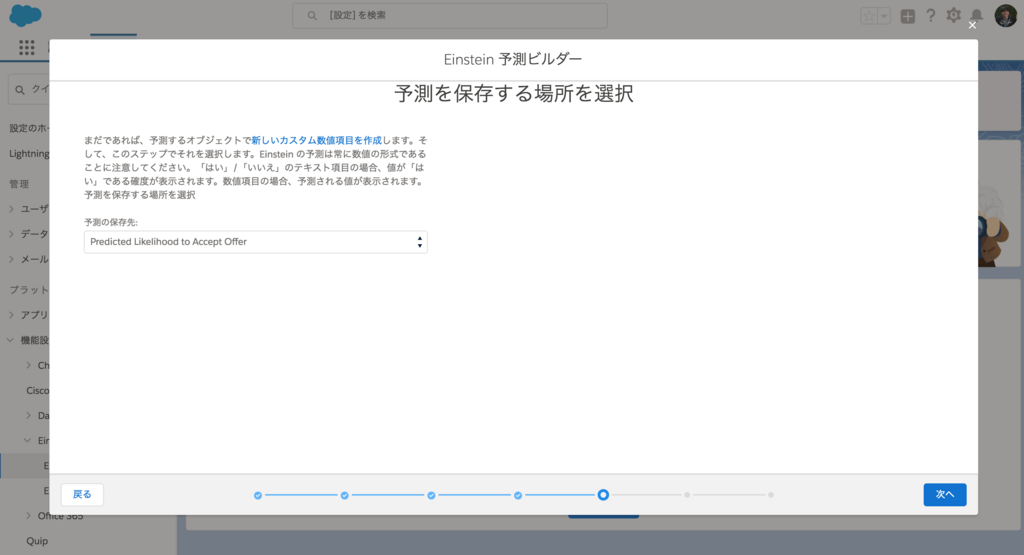
Task: Open the user profile avatar
Action: 1006,16
